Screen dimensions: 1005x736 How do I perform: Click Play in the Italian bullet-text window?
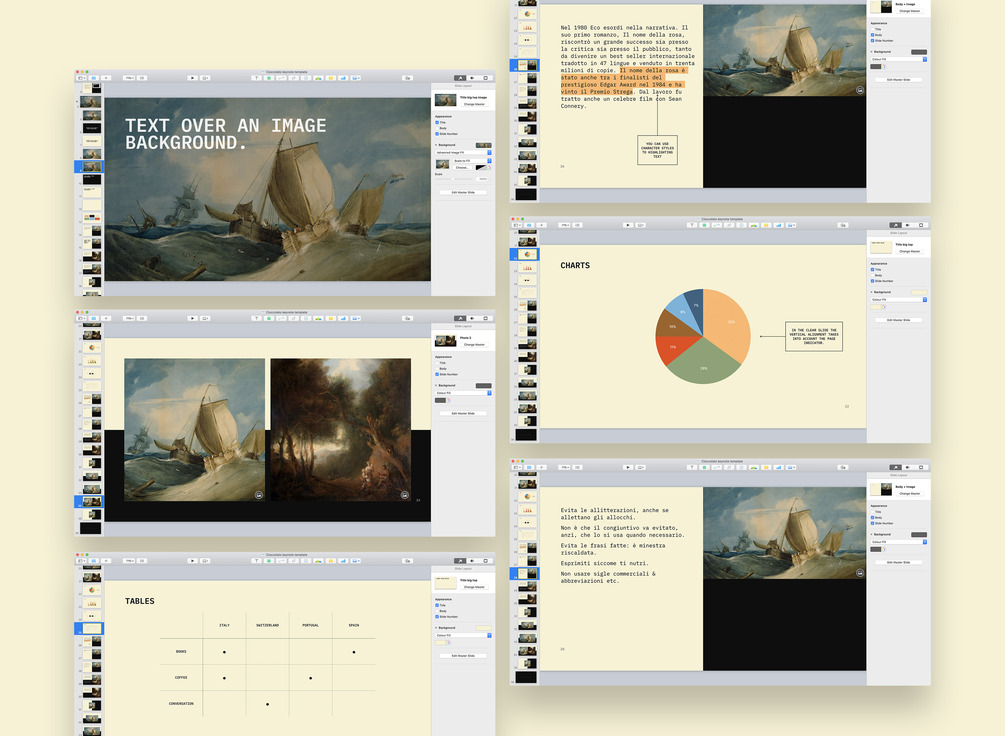click(x=627, y=467)
